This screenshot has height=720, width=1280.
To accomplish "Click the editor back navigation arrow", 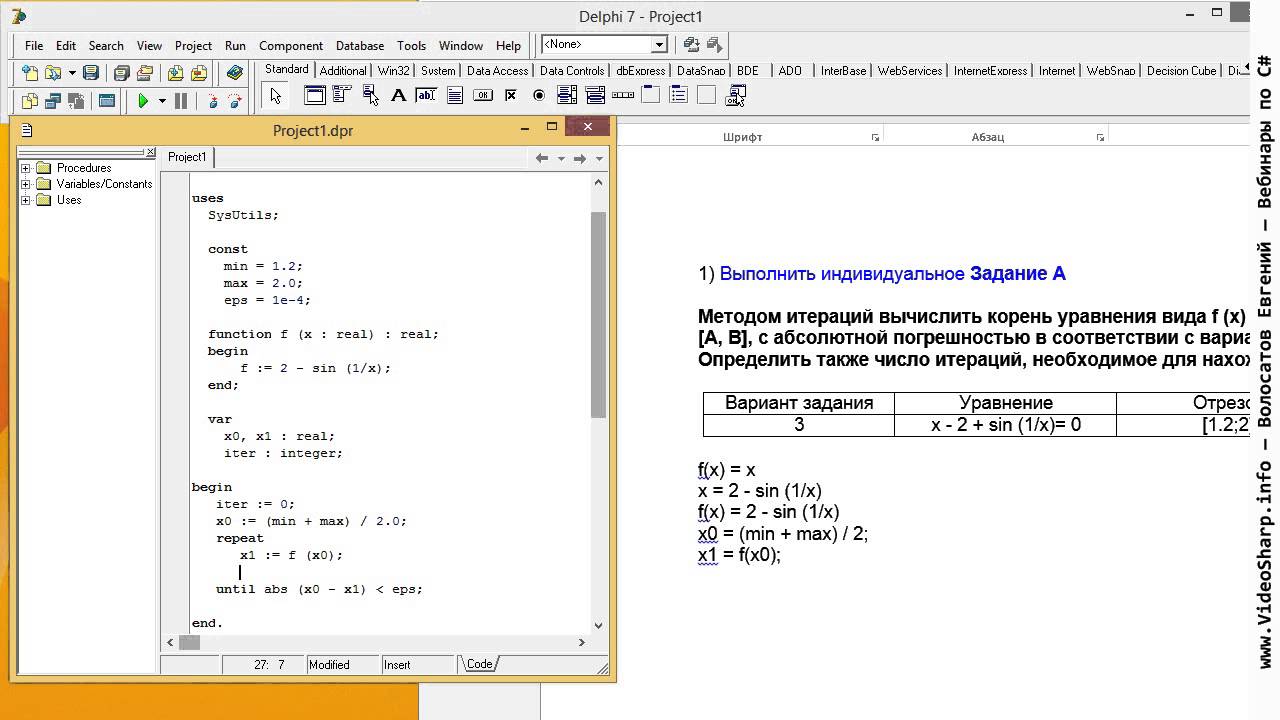I will click(x=542, y=158).
